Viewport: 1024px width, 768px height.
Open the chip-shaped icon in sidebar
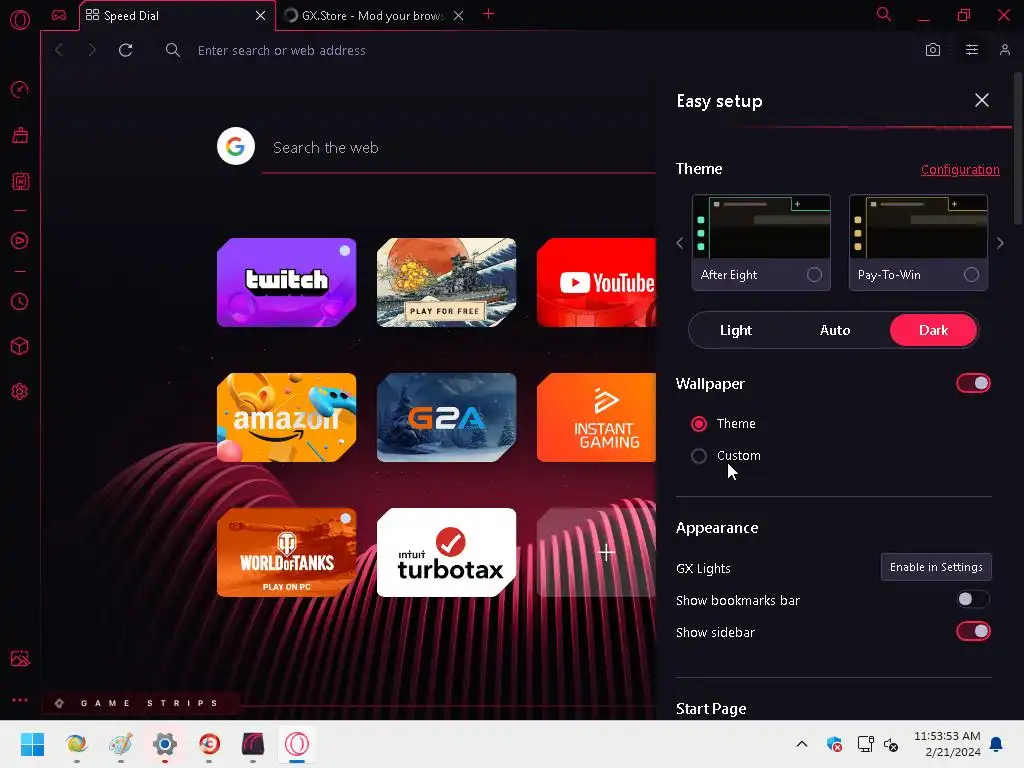pyautogui.click(x=20, y=181)
